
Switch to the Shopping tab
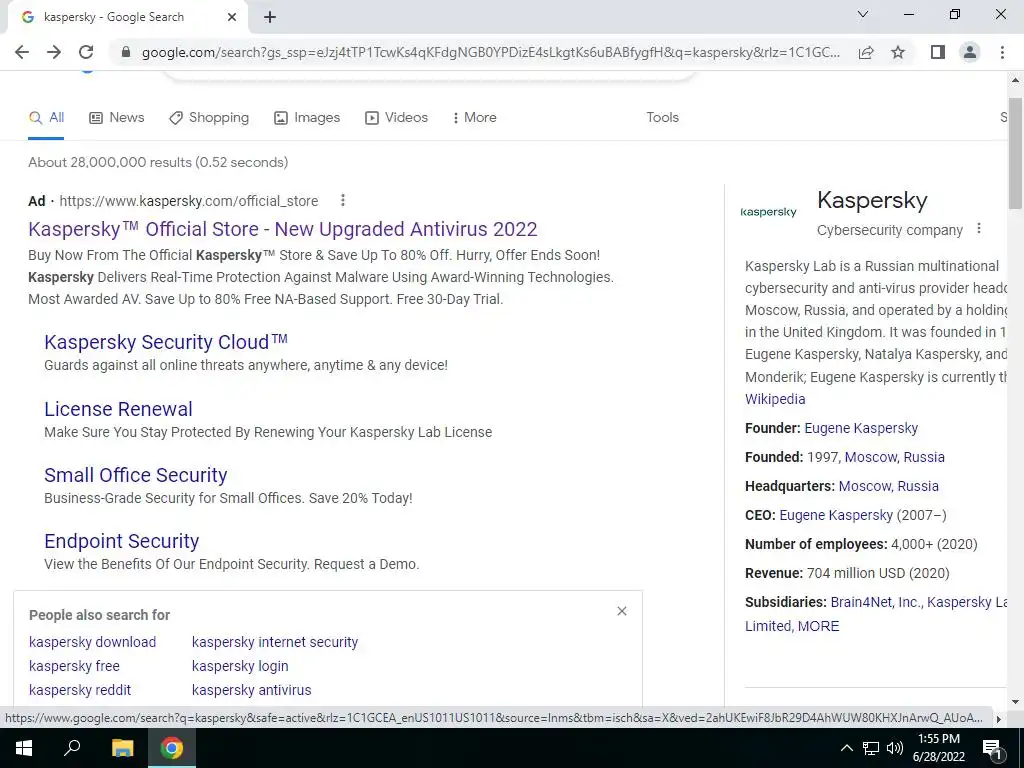point(209,118)
